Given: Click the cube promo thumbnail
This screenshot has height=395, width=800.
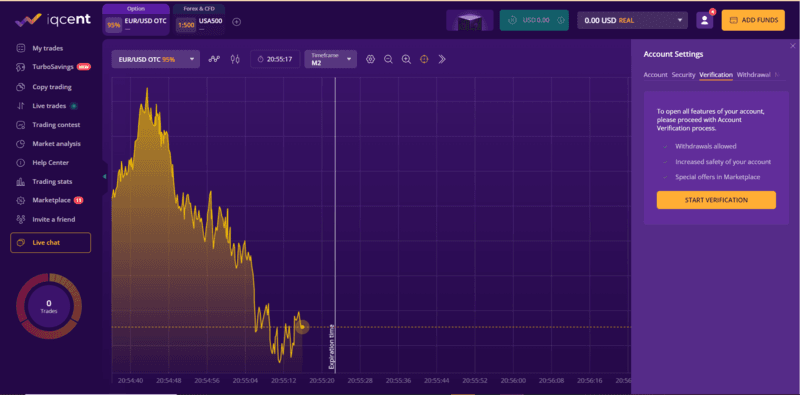Looking at the screenshot, I should (470, 20).
